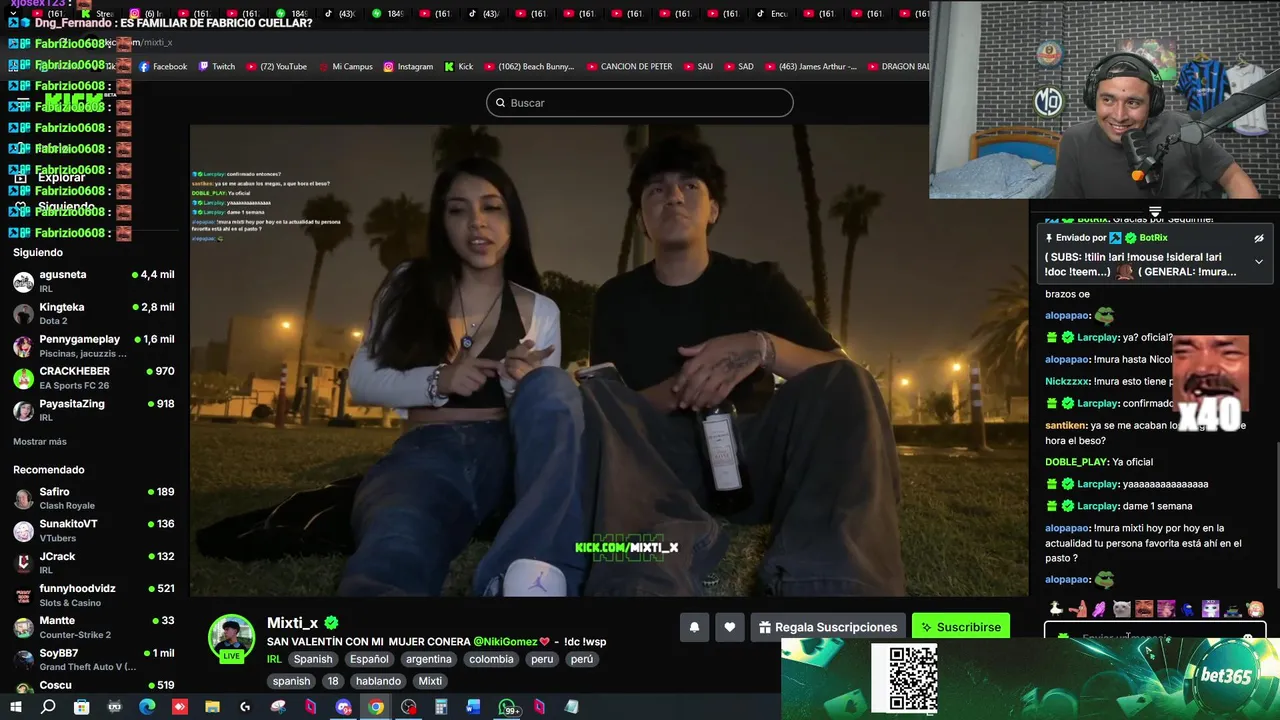Open Logitech G HUB from the taskbar

click(245, 707)
